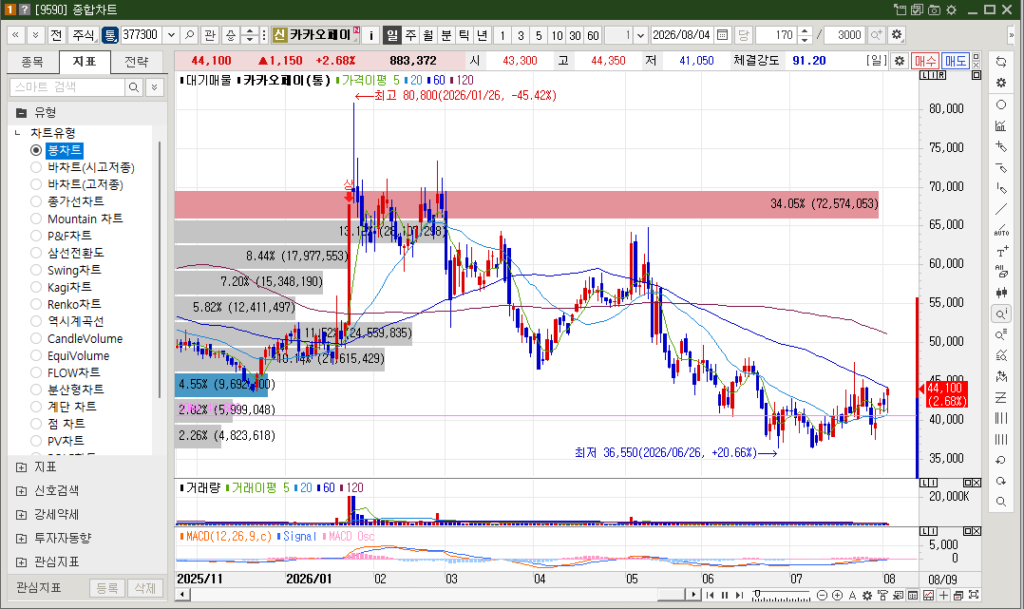
Task: Click the refresh icon in right toolbar
Action: point(1000,61)
